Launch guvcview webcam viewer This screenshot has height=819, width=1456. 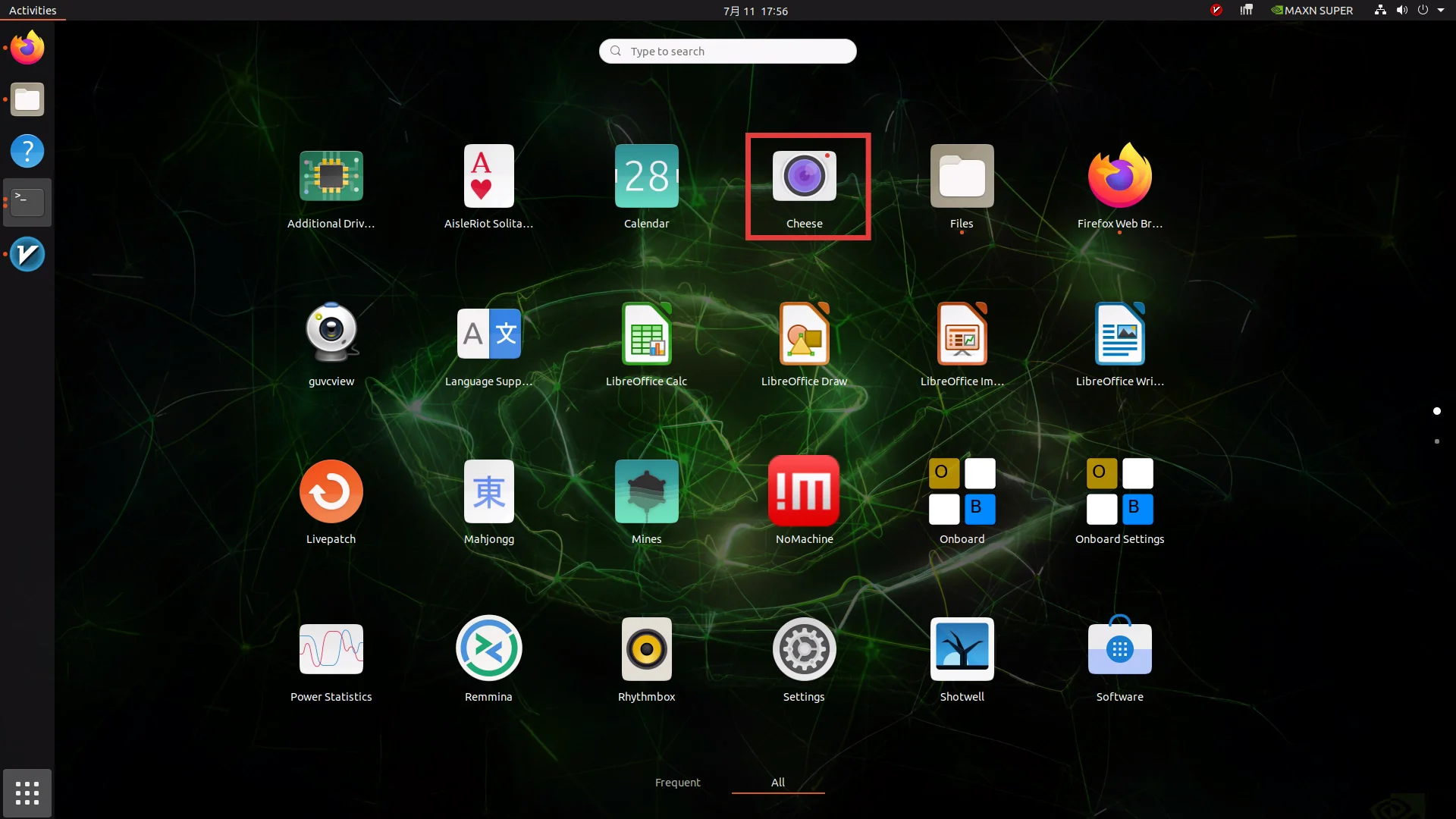[x=331, y=344]
